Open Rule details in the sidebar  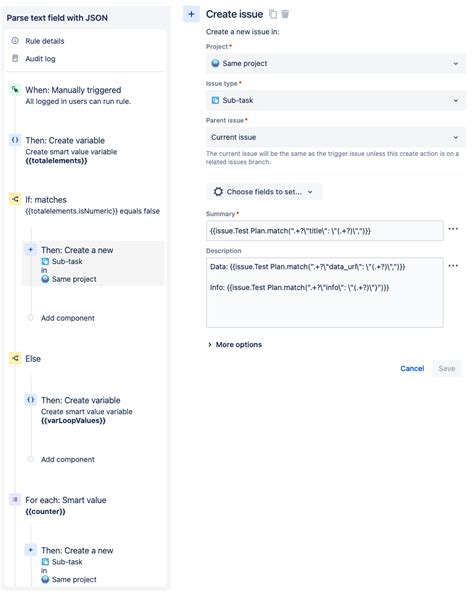pyautogui.click(x=45, y=41)
